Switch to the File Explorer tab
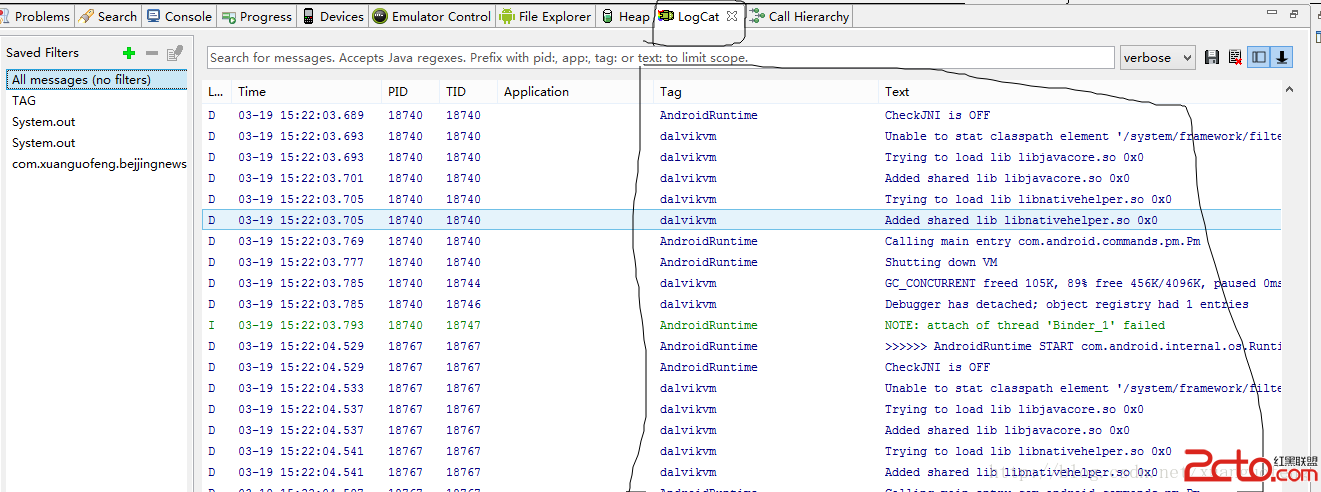The height and width of the screenshot is (492, 1321). (x=545, y=16)
